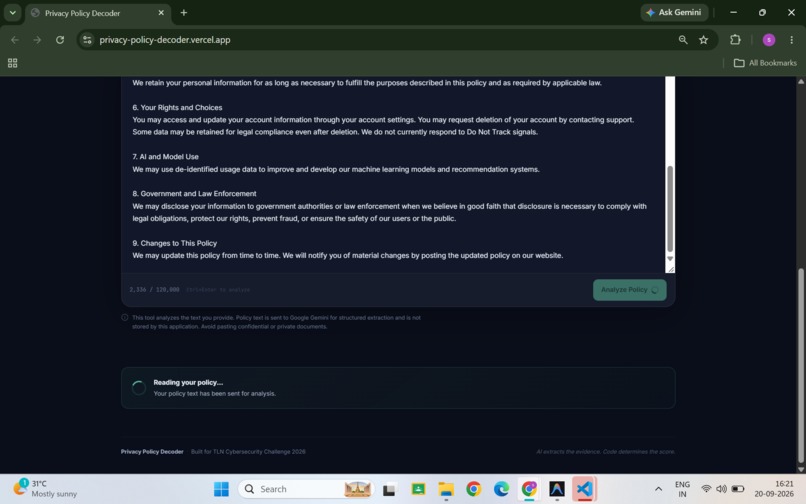Open the apps grid in bookmarks bar
The image size is (806, 504).
click(13, 63)
